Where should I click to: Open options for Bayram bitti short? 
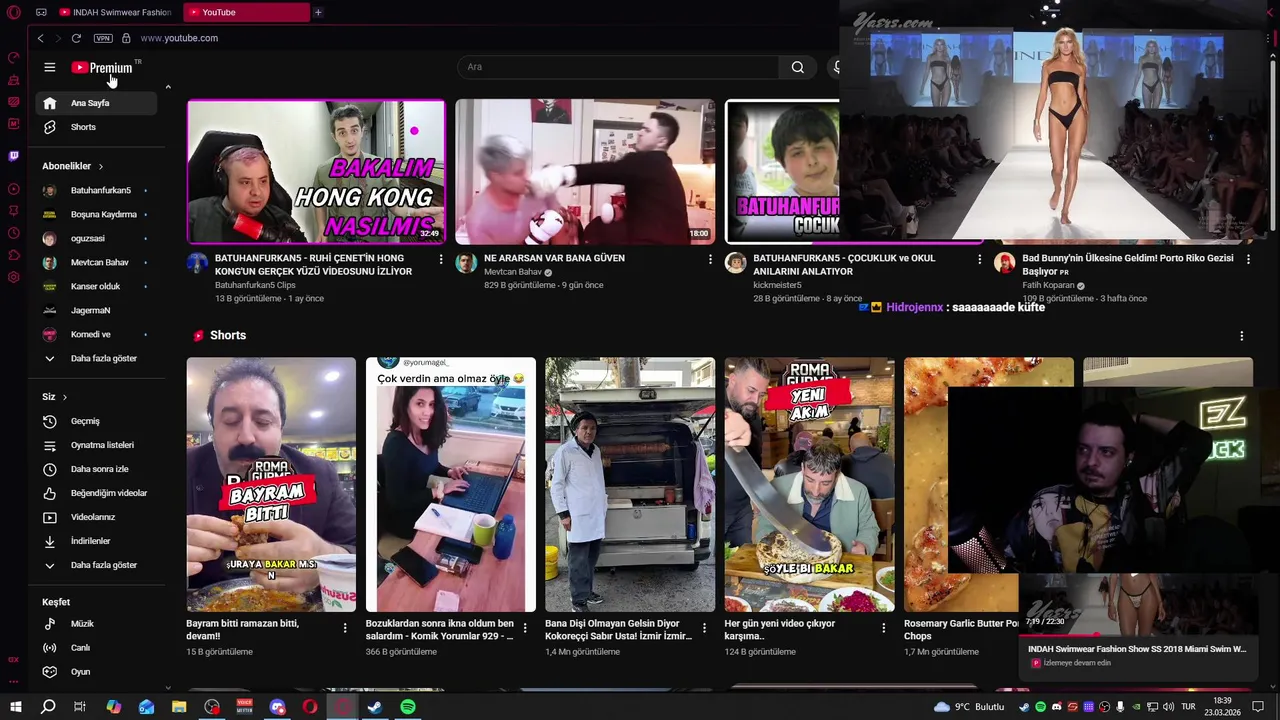(x=345, y=628)
